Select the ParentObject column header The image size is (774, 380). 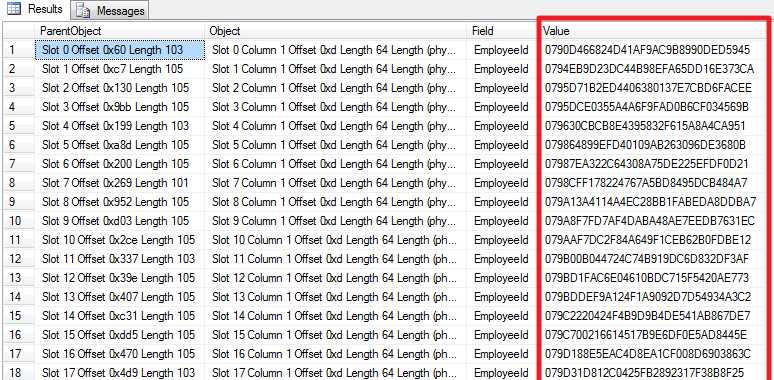click(x=119, y=31)
